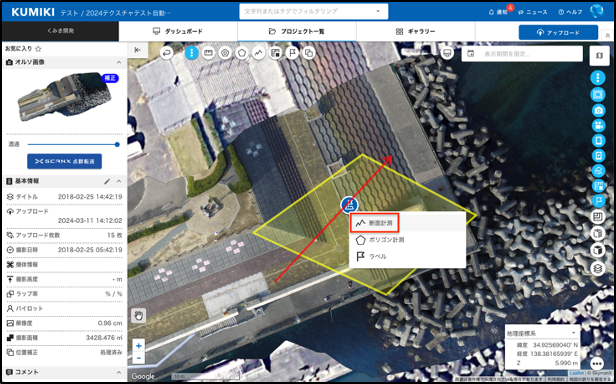Open the 地理座標系 coordinate system dropdown
This screenshot has width=616, height=384.
coord(542,333)
